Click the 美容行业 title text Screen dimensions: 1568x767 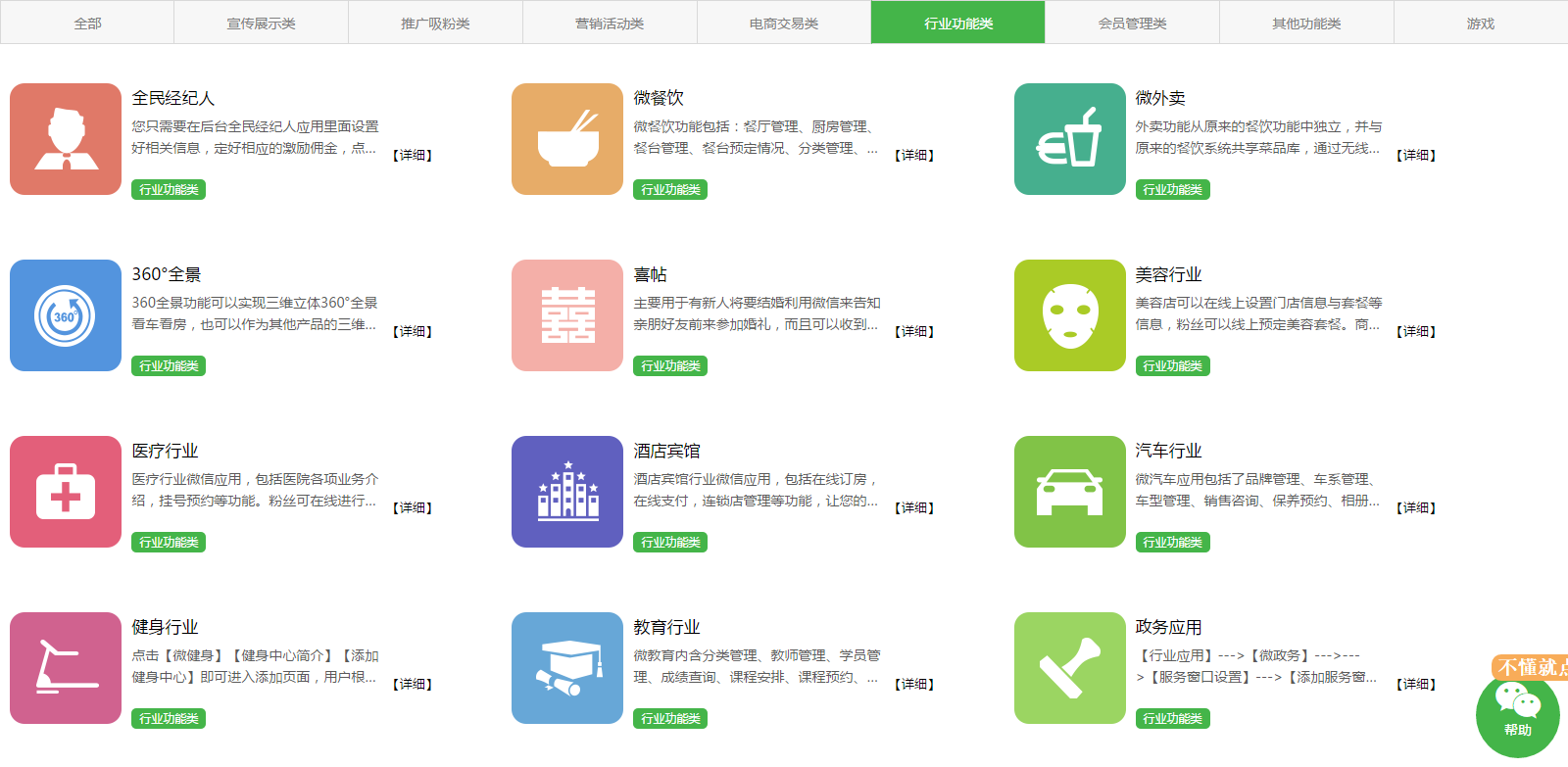[1169, 274]
